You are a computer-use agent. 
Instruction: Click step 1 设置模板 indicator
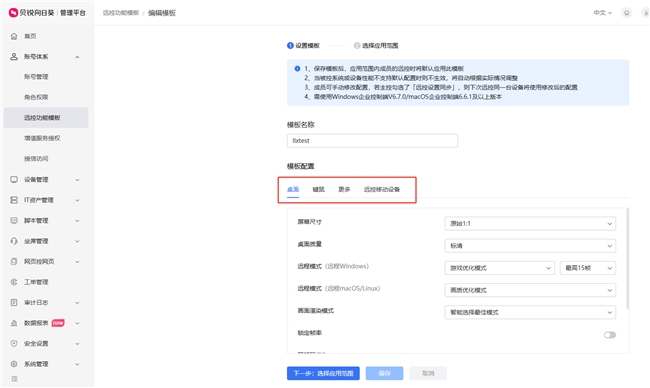(x=303, y=46)
